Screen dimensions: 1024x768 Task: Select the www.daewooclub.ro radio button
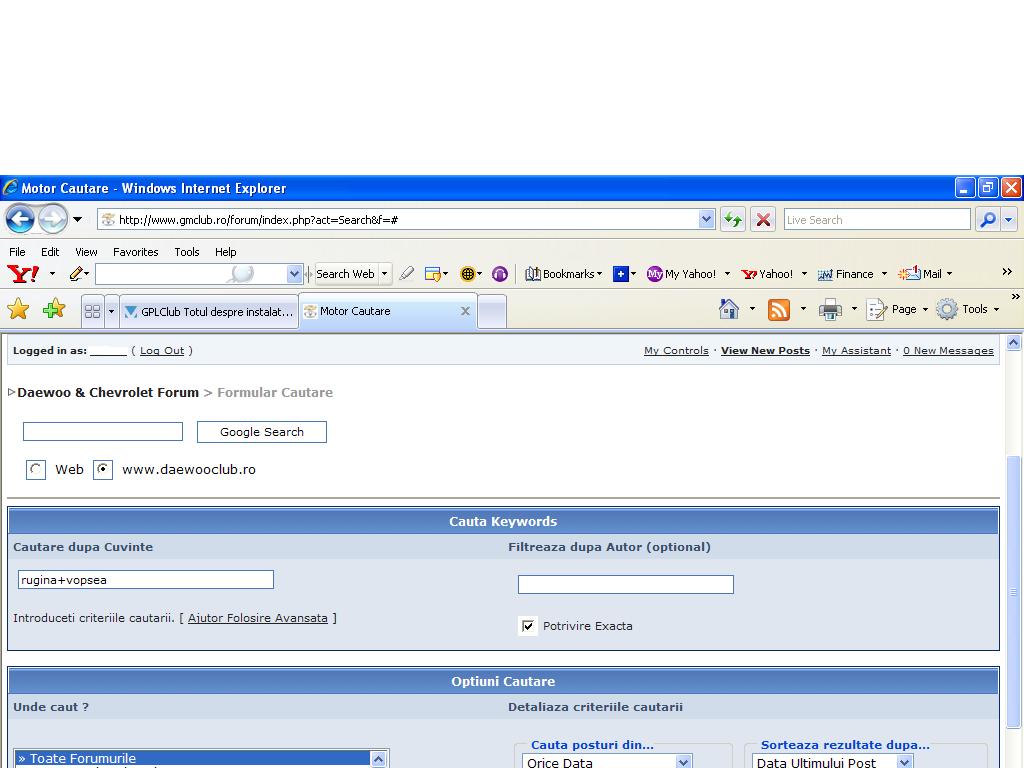point(103,469)
